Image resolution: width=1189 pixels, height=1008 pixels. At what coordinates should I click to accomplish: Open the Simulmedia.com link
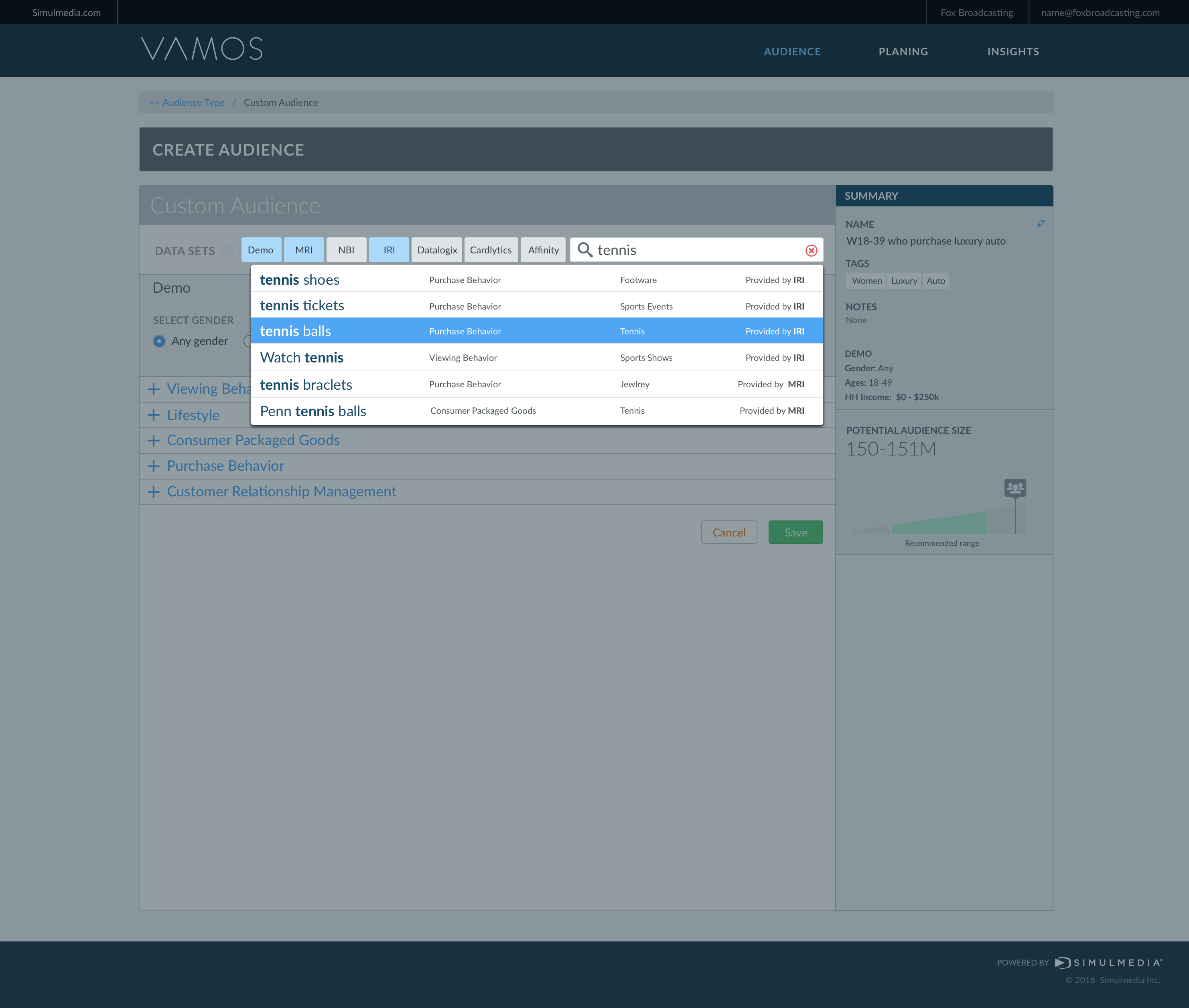(66, 12)
